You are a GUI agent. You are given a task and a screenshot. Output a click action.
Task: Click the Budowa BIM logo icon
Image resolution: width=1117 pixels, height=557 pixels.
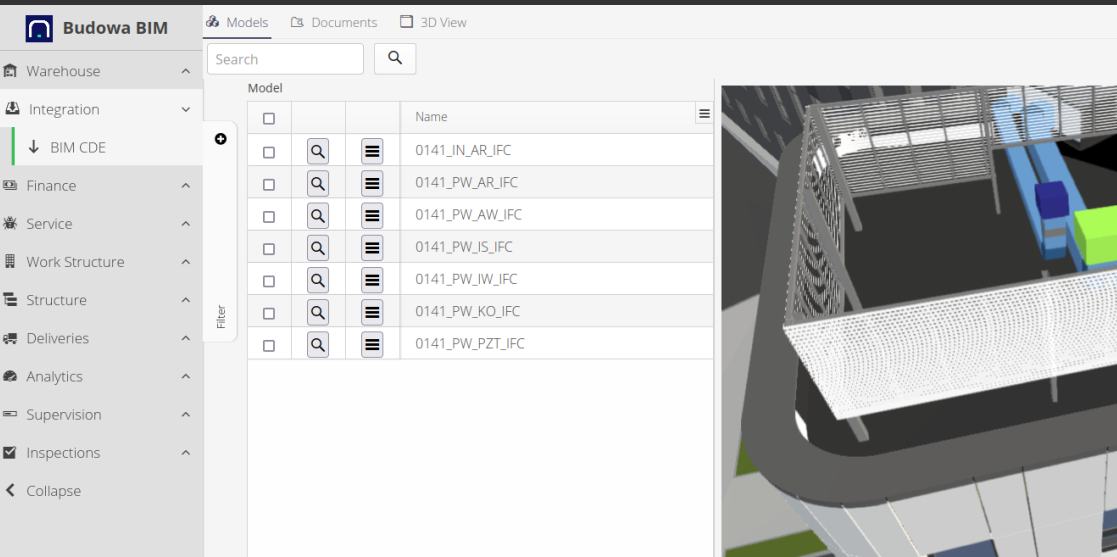point(39,28)
